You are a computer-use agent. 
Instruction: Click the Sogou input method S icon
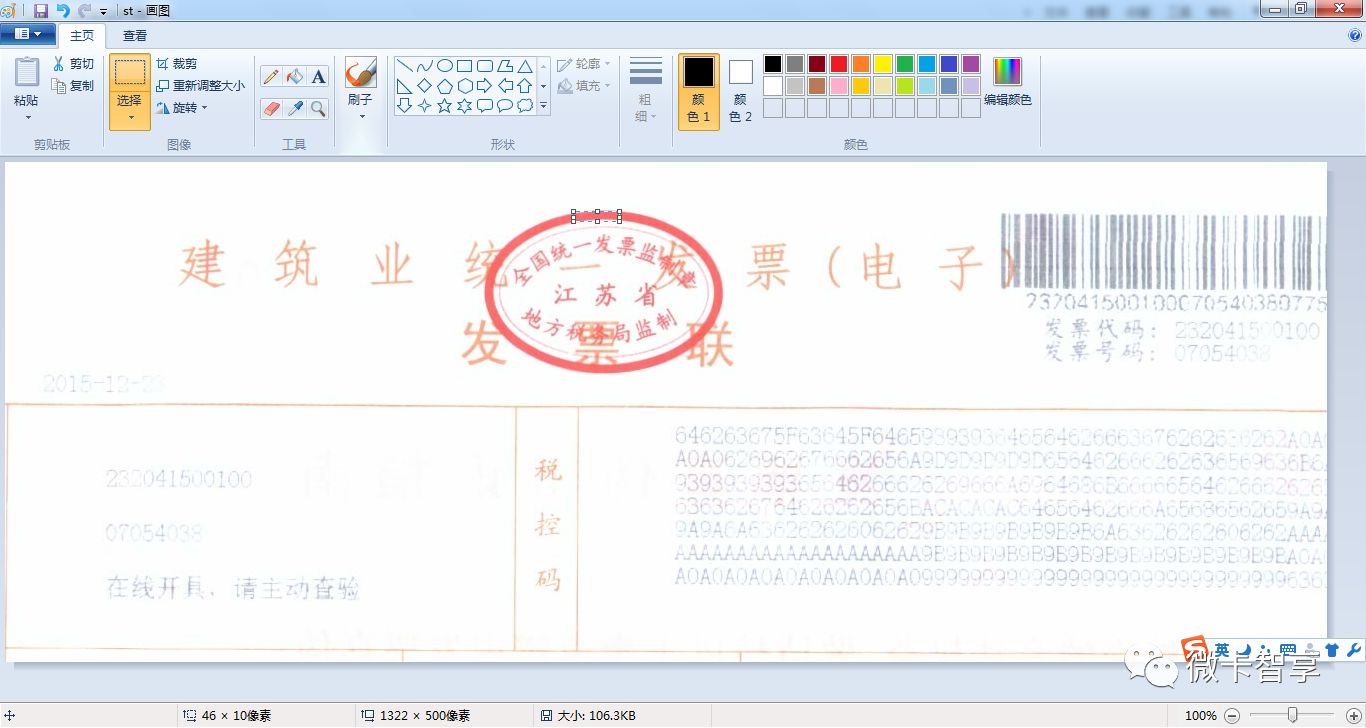tap(1195, 650)
